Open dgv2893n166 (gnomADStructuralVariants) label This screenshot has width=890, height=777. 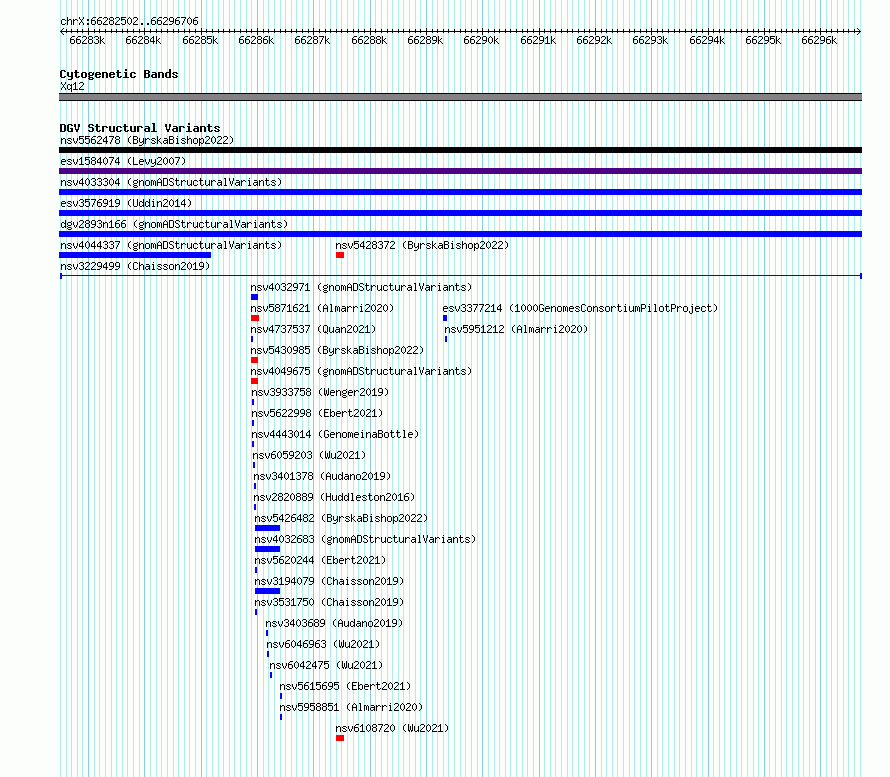pos(174,224)
